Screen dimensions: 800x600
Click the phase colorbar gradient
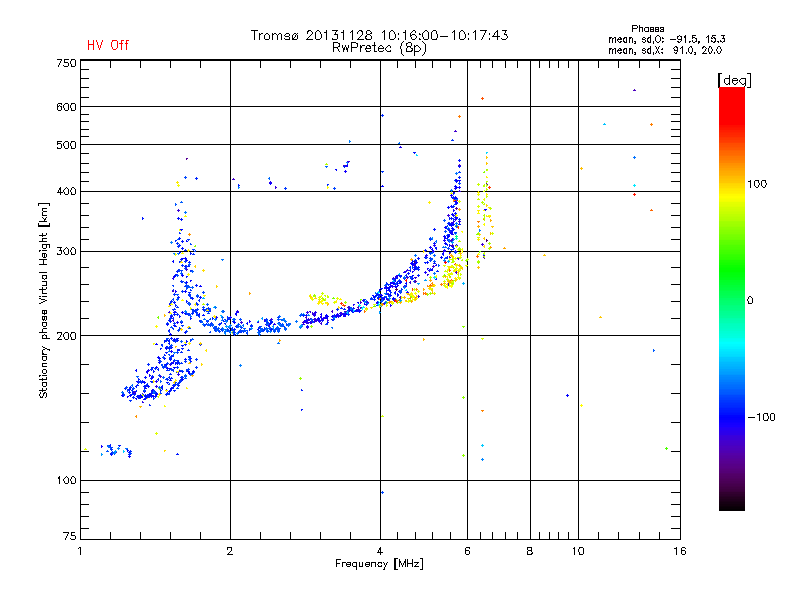pos(732,298)
